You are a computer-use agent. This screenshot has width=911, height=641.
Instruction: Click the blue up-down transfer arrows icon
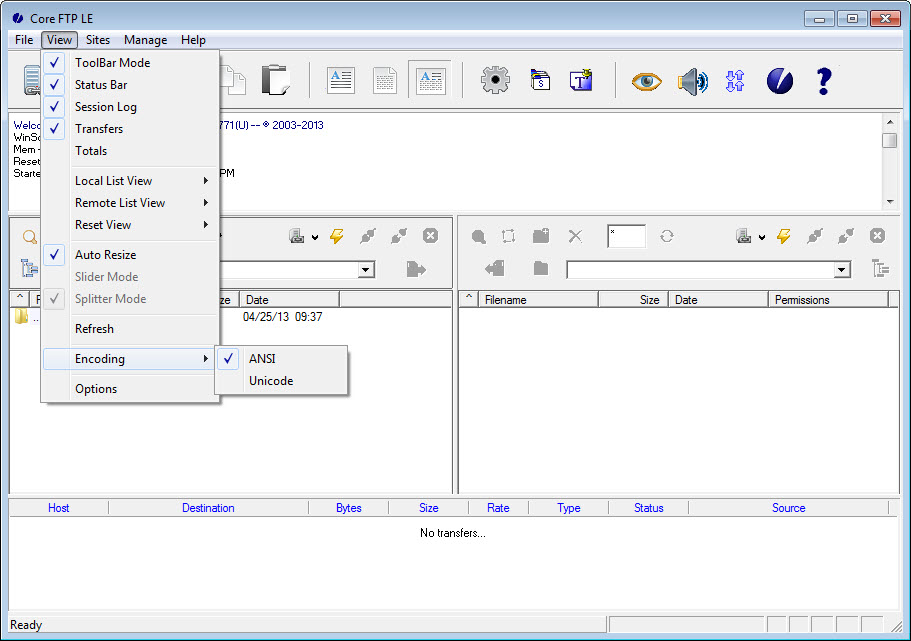tap(735, 81)
